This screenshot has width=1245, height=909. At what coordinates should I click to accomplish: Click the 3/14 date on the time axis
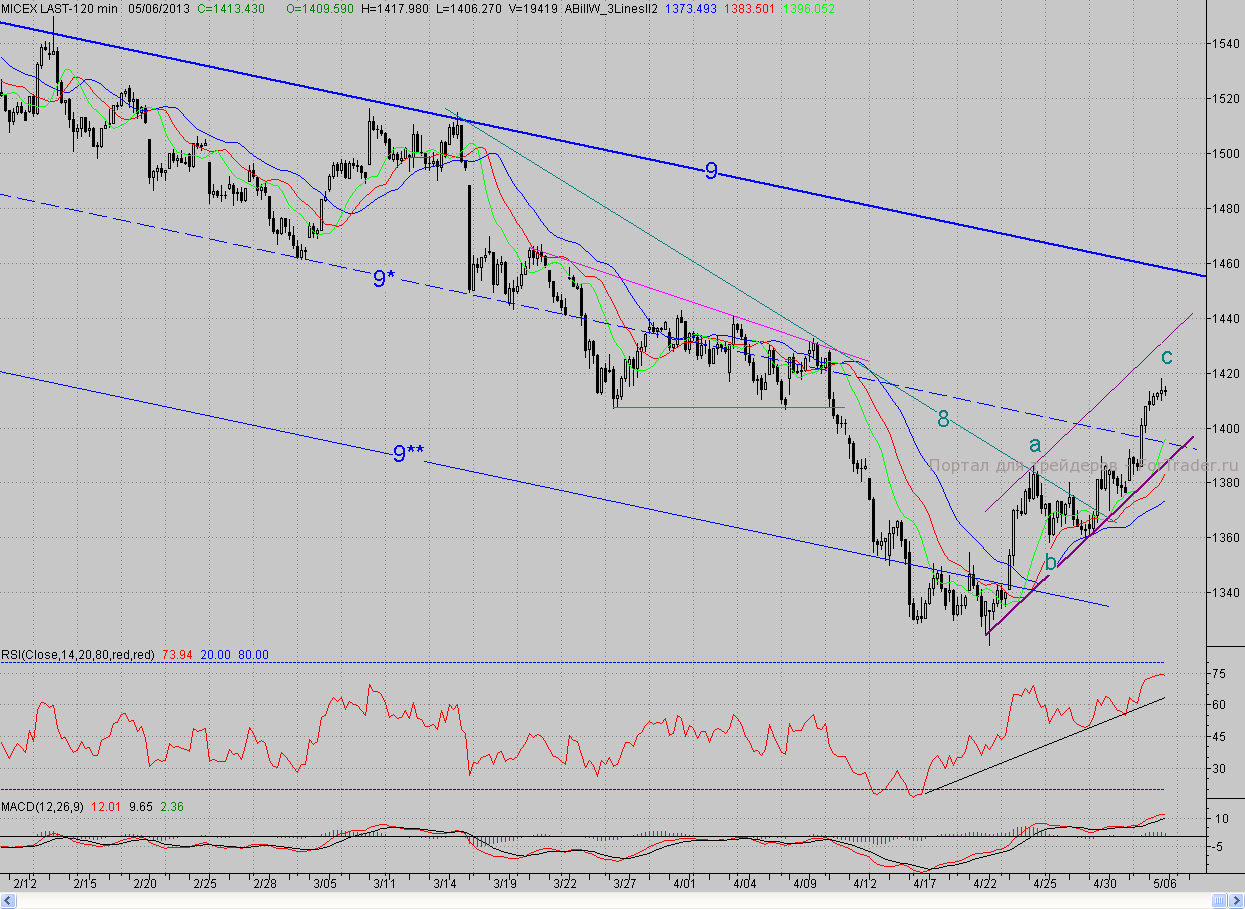pos(446,885)
